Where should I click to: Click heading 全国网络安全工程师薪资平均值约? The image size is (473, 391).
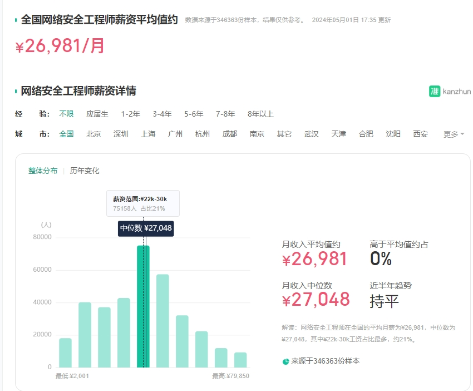tap(99, 20)
